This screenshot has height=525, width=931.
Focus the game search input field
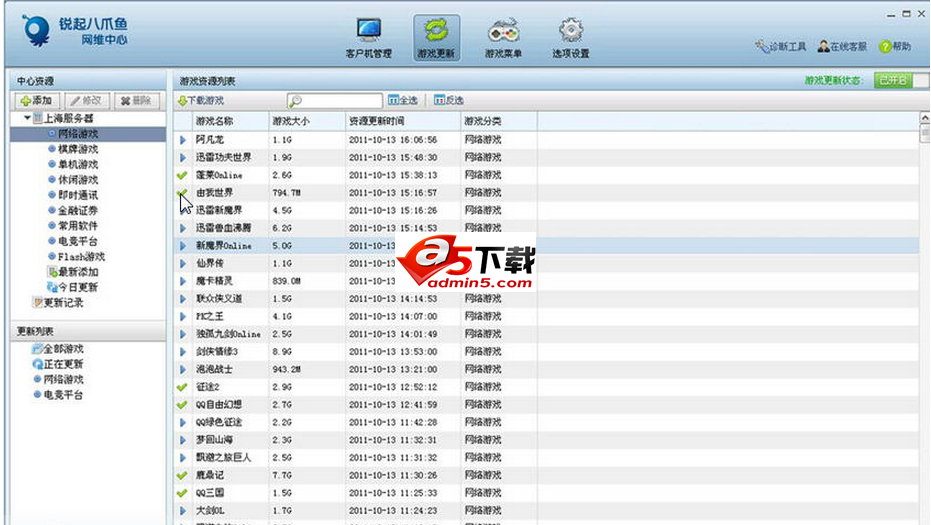(x=334, y=100)
